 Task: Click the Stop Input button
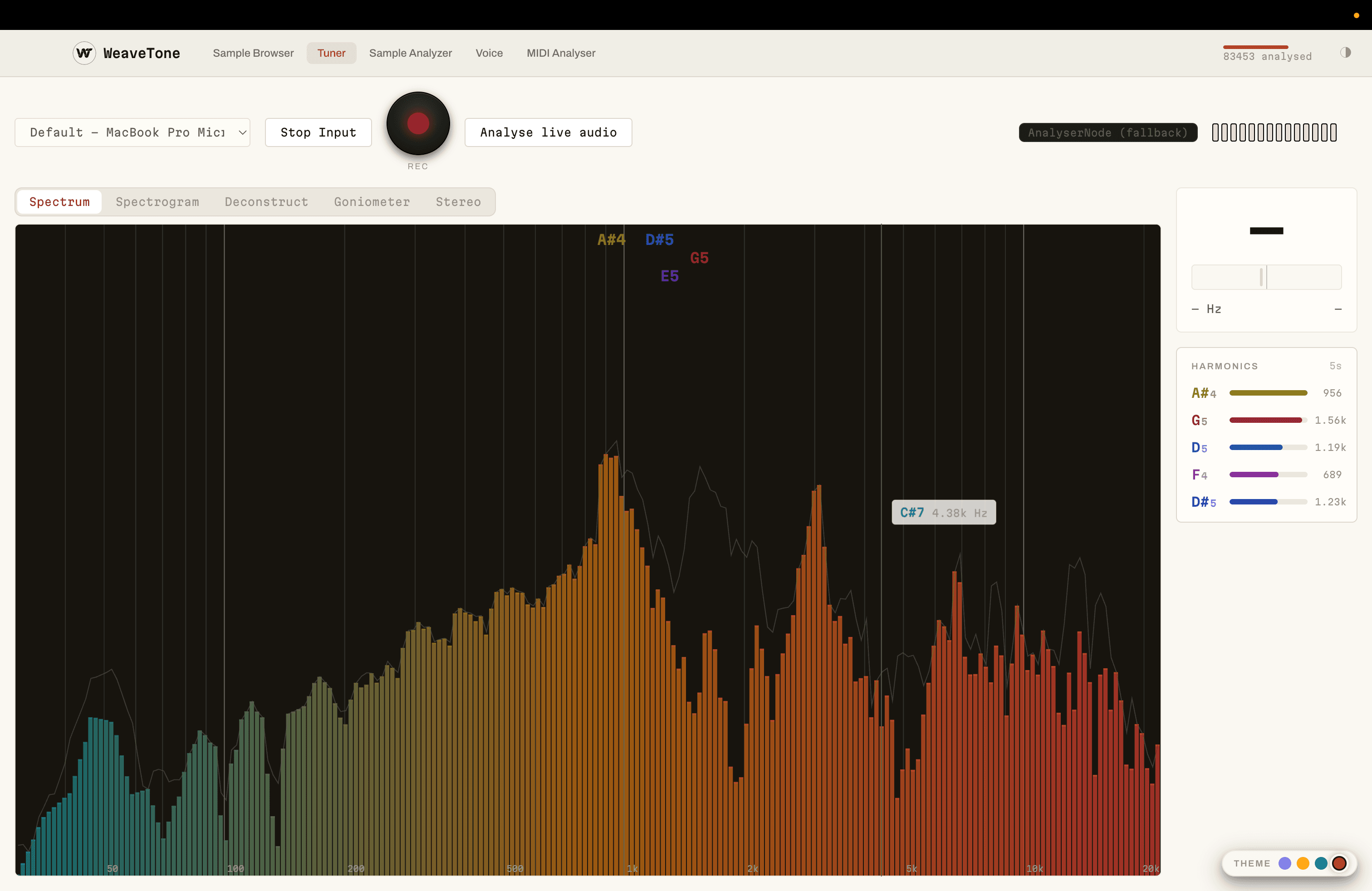(x=318, y=132)
